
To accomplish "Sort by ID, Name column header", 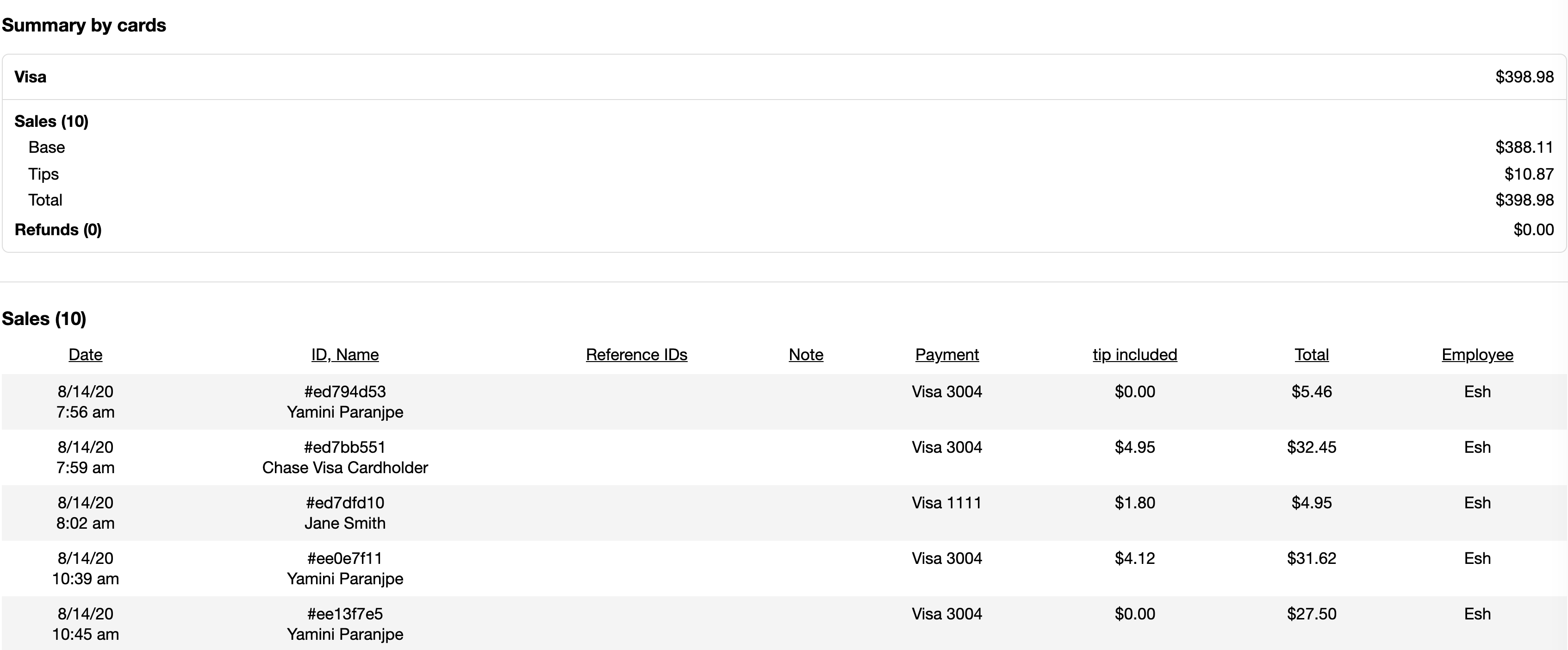I will 345,354.
